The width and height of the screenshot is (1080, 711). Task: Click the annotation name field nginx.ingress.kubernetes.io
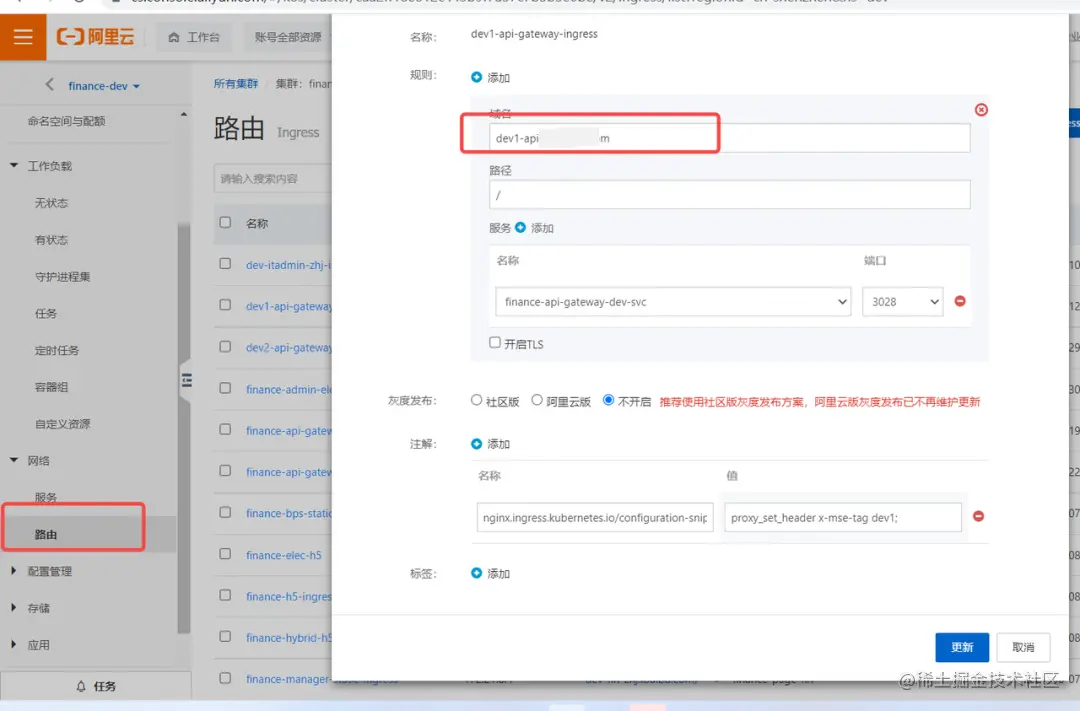point(594,517)
